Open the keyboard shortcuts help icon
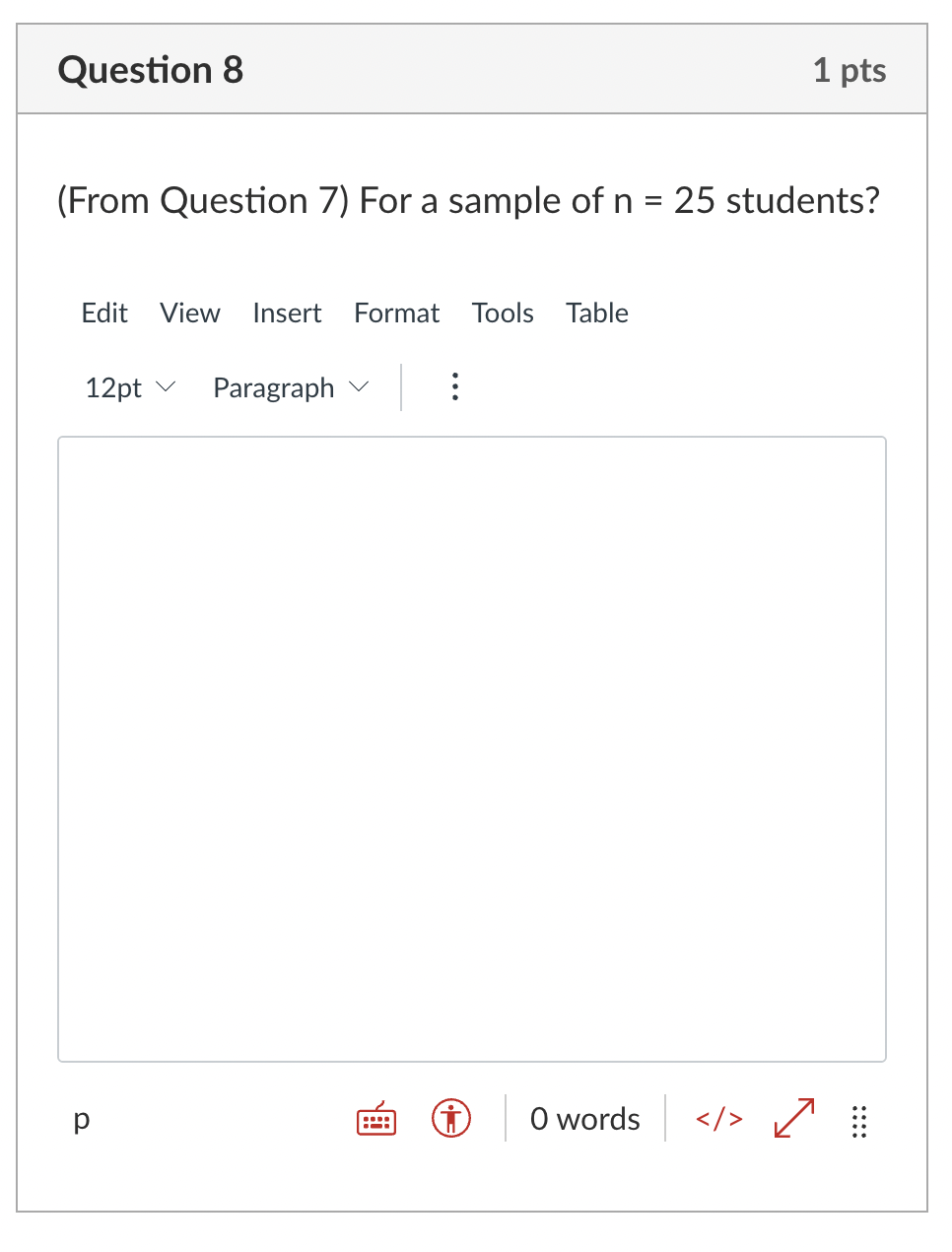Screen dimensions: 952x1252 click(374, 1119)
